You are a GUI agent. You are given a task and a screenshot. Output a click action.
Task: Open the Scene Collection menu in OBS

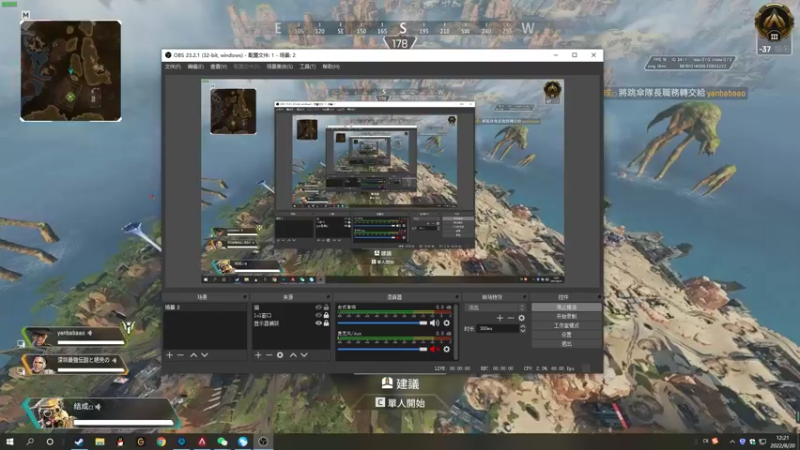point(280,67)
